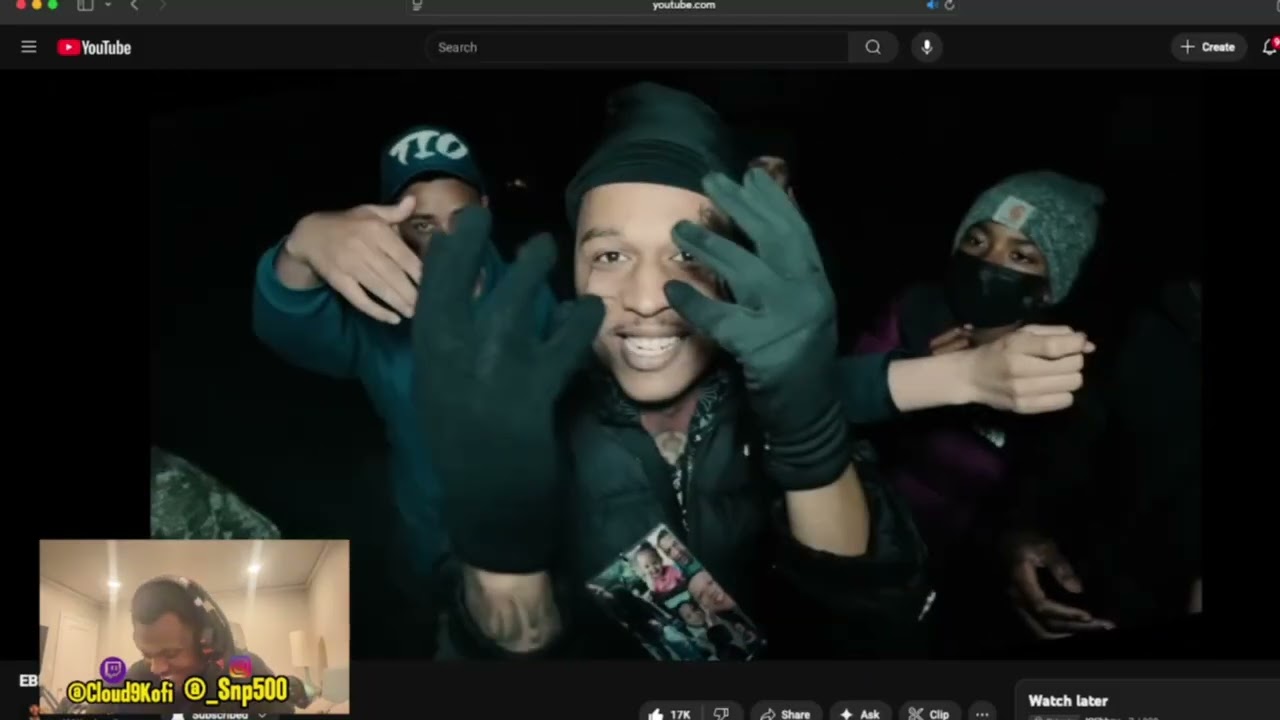
Task: Open the YouTube hamburger guide menu
Action: (29, 47)
